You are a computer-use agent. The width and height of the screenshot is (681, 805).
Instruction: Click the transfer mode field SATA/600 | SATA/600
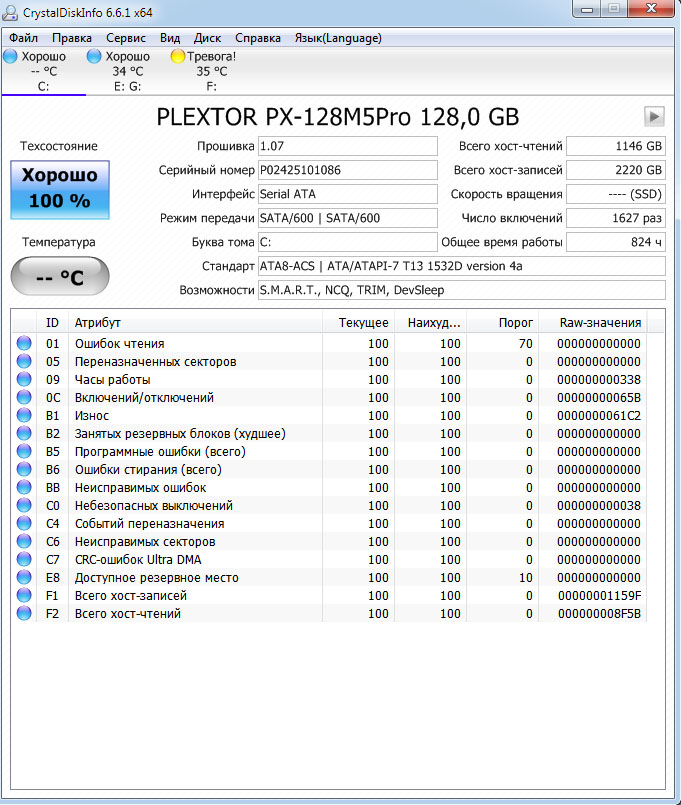pos(348,218)
